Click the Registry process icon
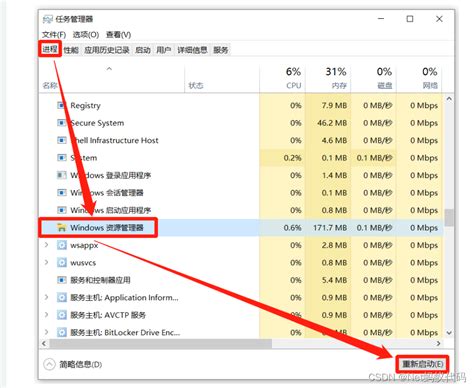Screen dimensions: 474x388 (x=61, y=105)
